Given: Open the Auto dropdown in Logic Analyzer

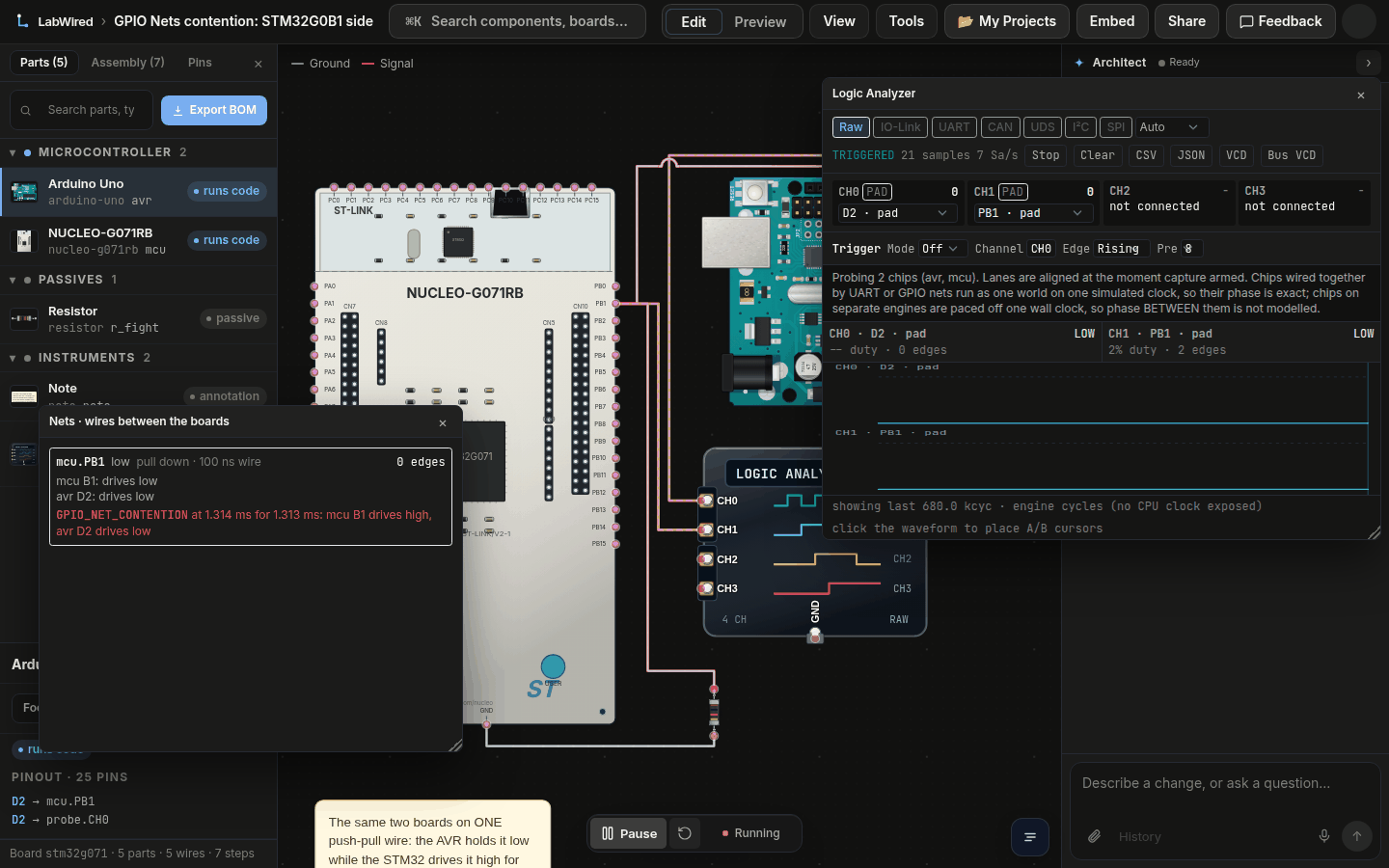Looking at the screenshot, I should tap(1171, 127).
